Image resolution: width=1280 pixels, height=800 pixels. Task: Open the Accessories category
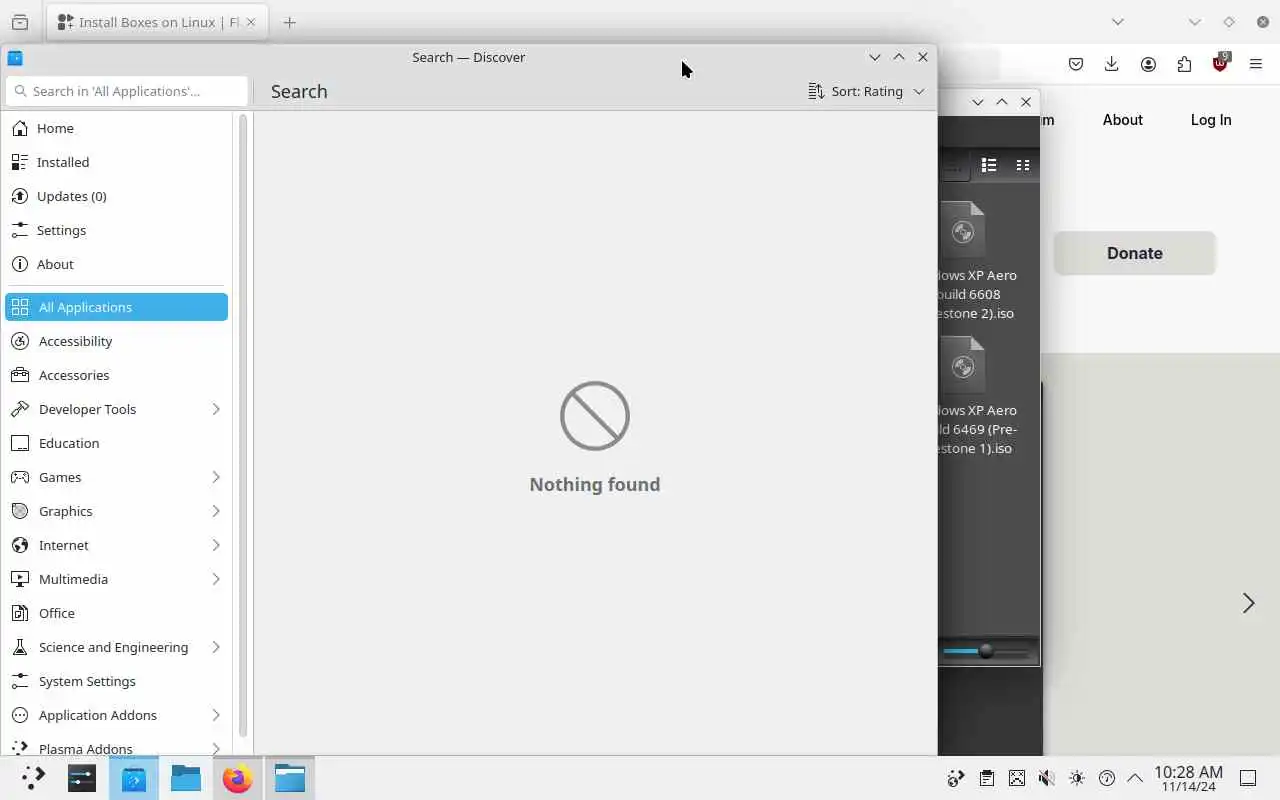pos(117,375)
